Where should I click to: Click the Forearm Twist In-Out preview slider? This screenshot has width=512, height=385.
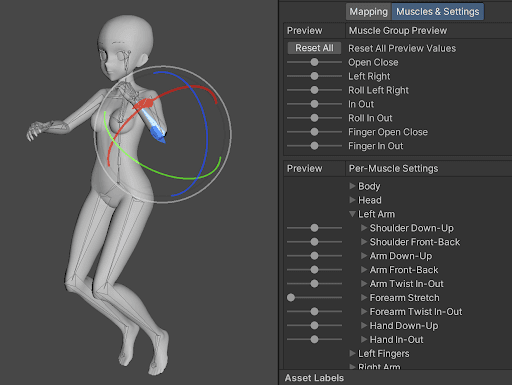(314, 312)
